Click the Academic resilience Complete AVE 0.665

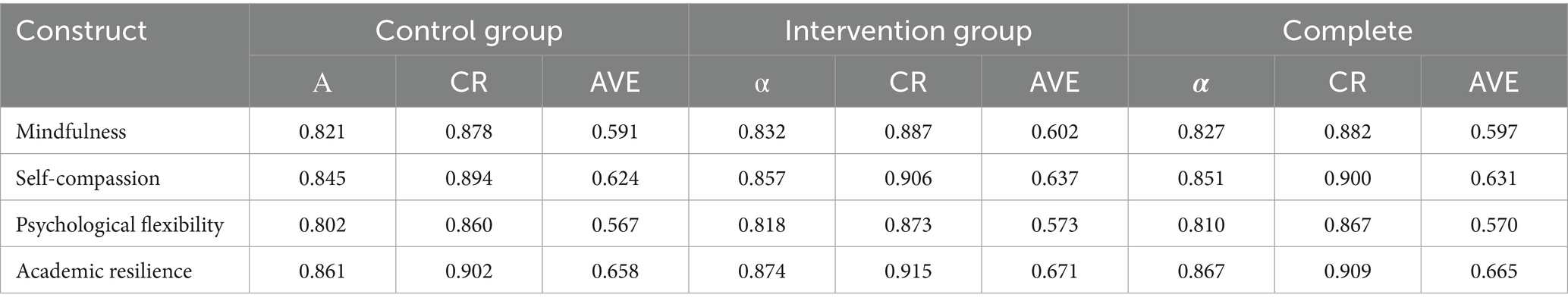(1494, 271)
